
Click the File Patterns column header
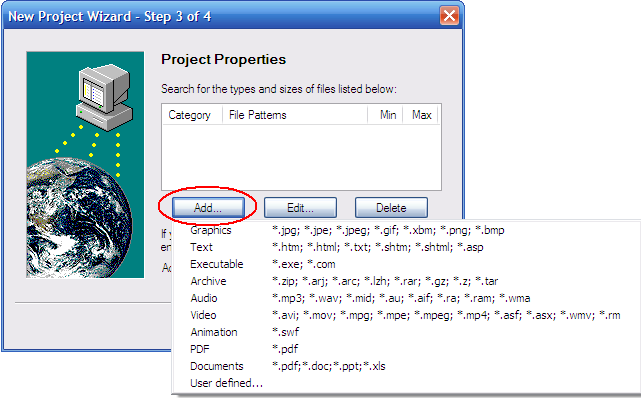click(x=295, y=115)
